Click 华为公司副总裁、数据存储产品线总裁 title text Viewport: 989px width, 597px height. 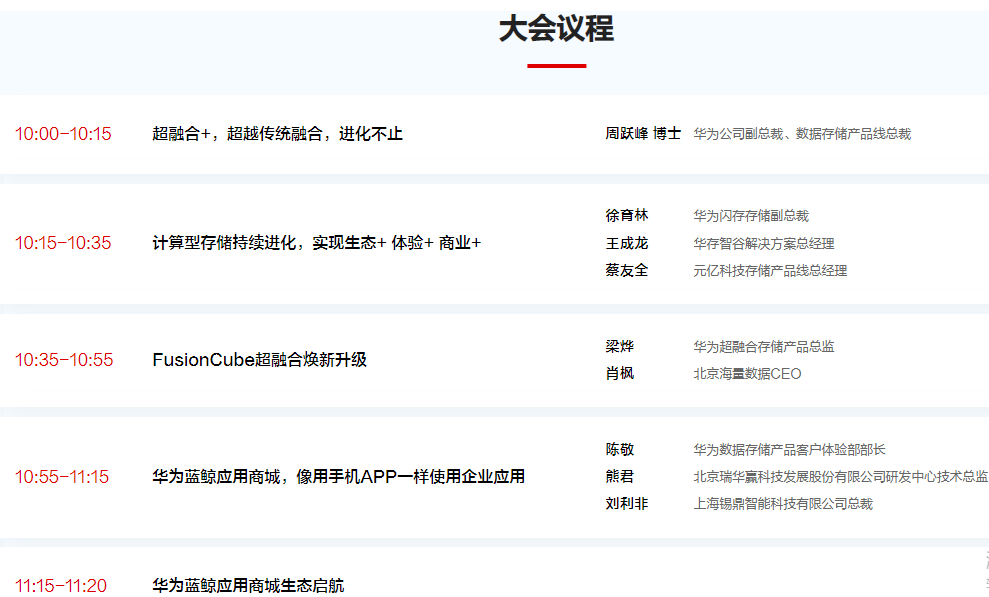tap(802, 134)
